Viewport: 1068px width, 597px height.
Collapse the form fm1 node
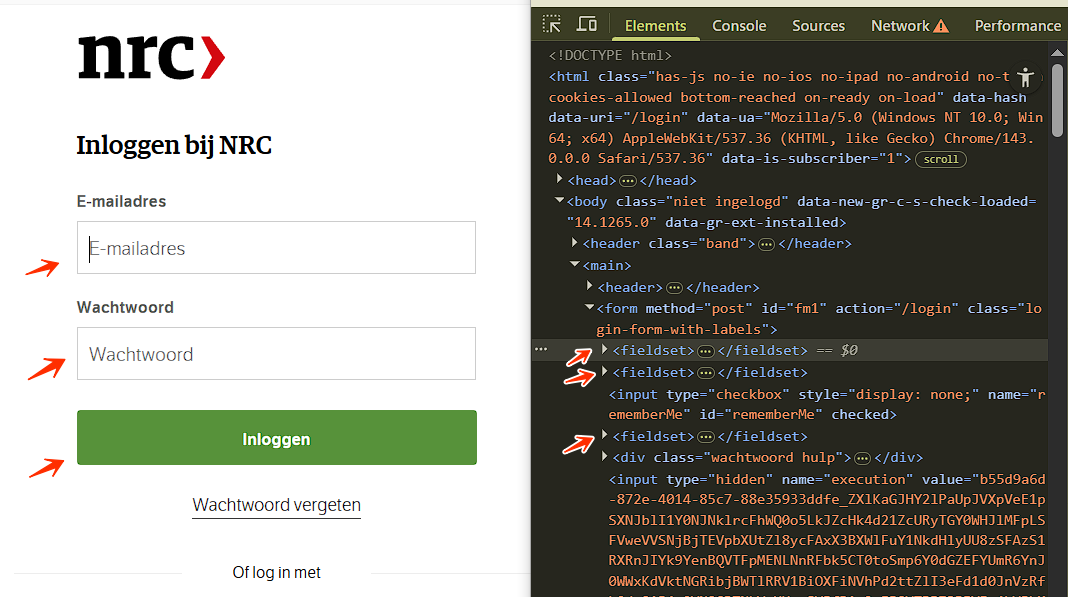coord(589,308)
